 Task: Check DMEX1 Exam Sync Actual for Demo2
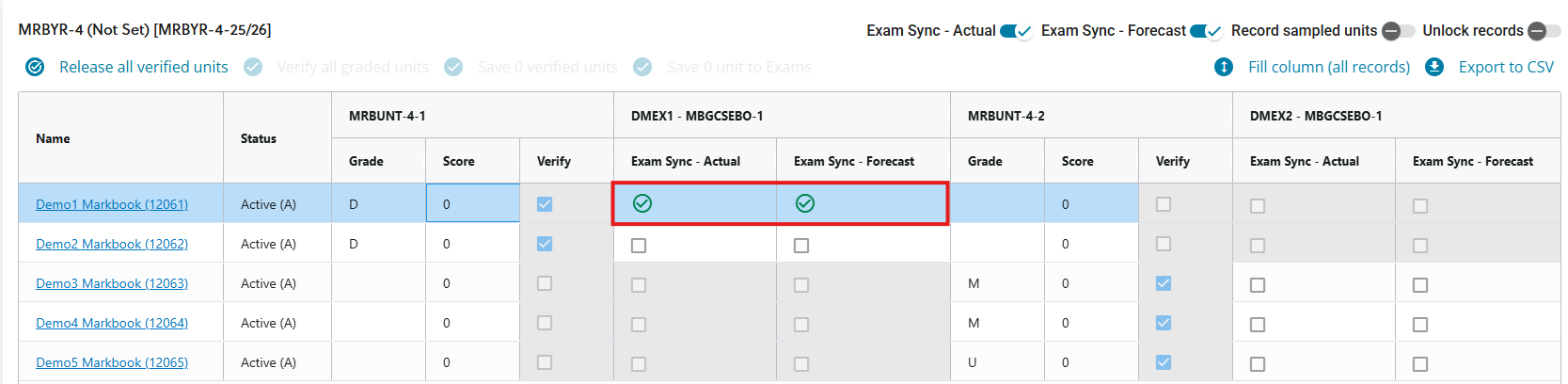tap(639, 246)
